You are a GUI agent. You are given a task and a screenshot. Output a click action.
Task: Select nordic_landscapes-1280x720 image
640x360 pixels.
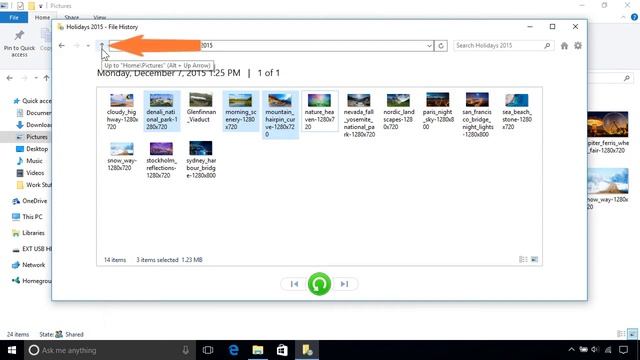[398, 111]
